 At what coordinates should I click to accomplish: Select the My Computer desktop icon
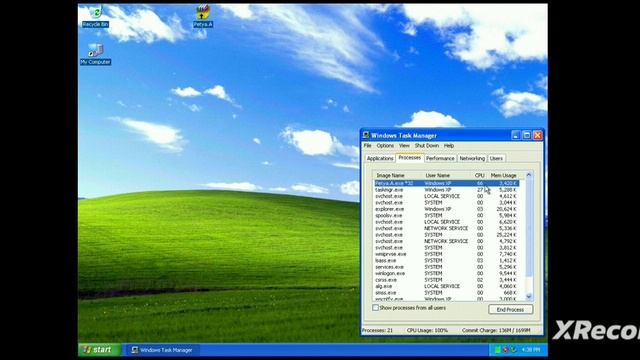pyautogui.click(x=96, y=54)
